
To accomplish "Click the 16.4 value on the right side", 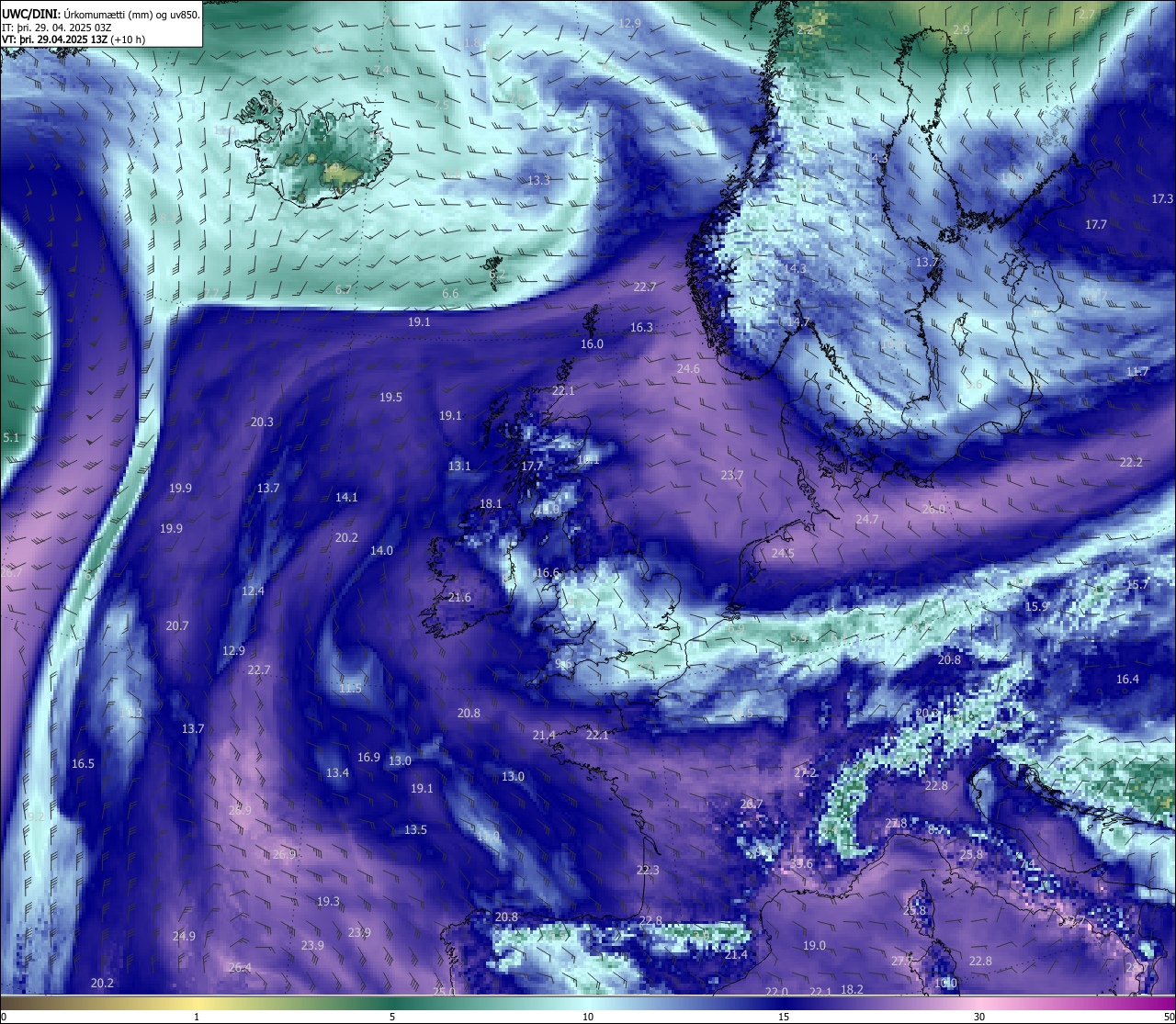I will [1127, 680].
